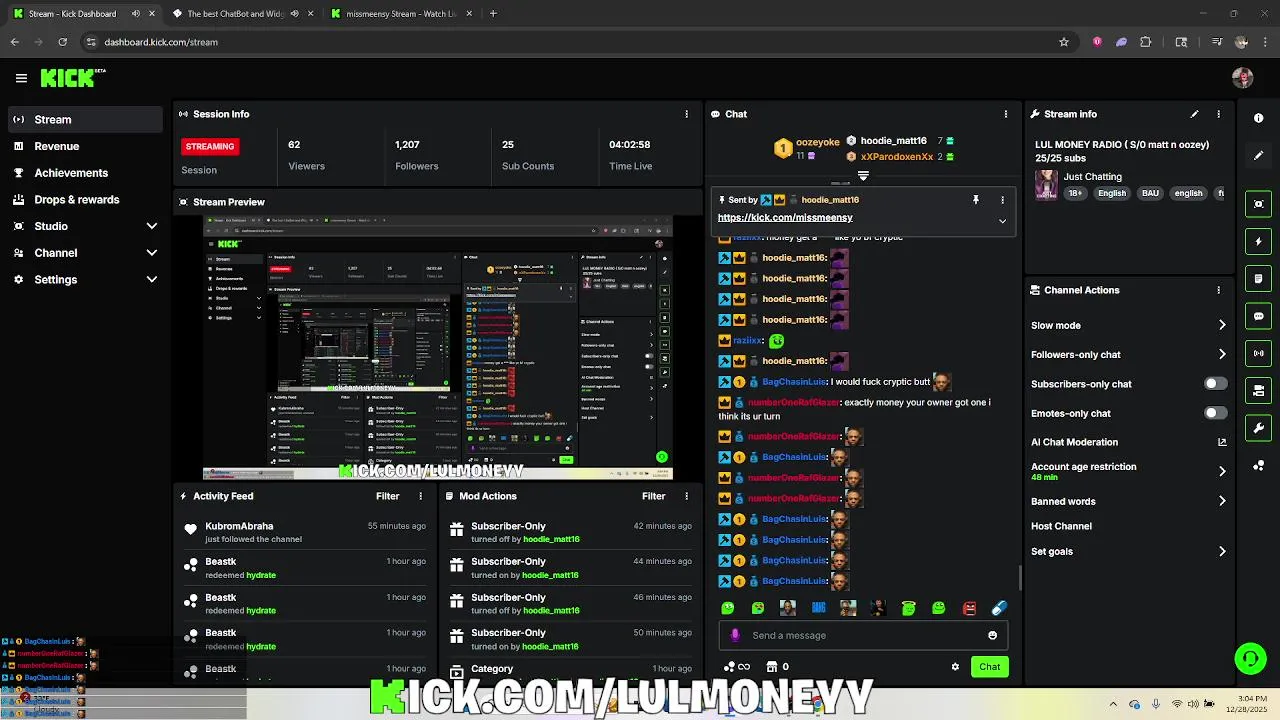Open Mod Actions options menu
This screenshot has height=720, width=1280.
[686, 496]
